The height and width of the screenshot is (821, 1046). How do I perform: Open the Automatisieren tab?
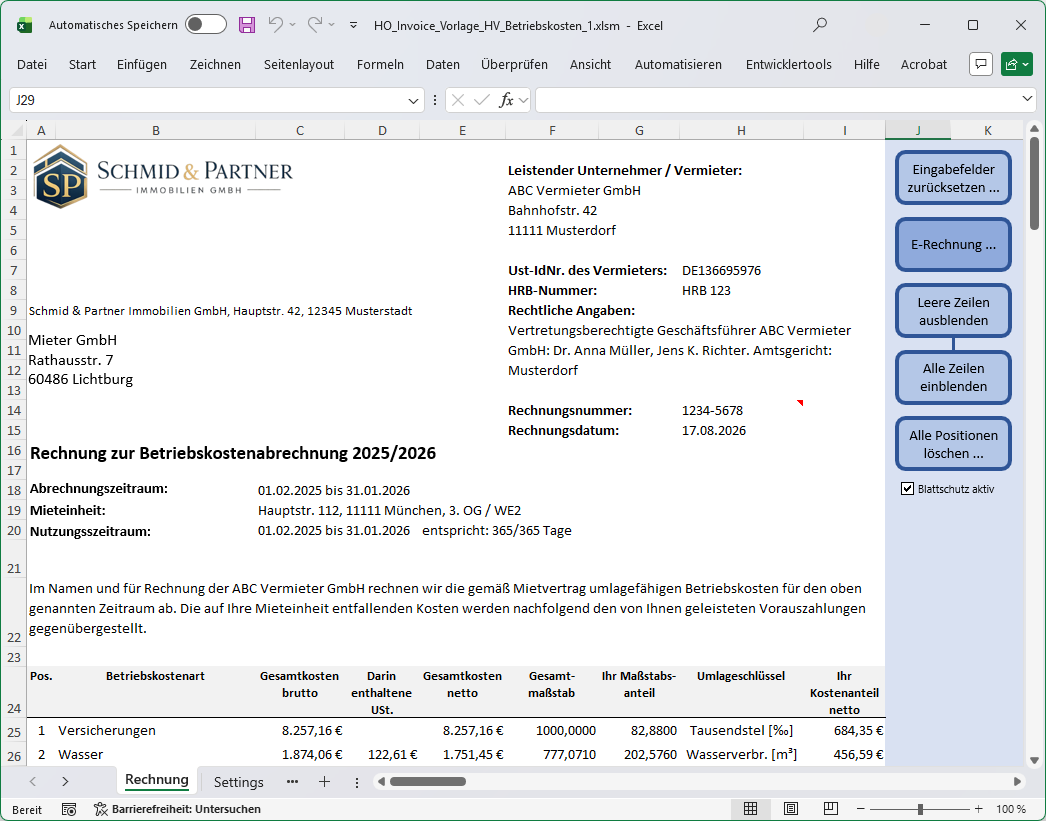678,65
